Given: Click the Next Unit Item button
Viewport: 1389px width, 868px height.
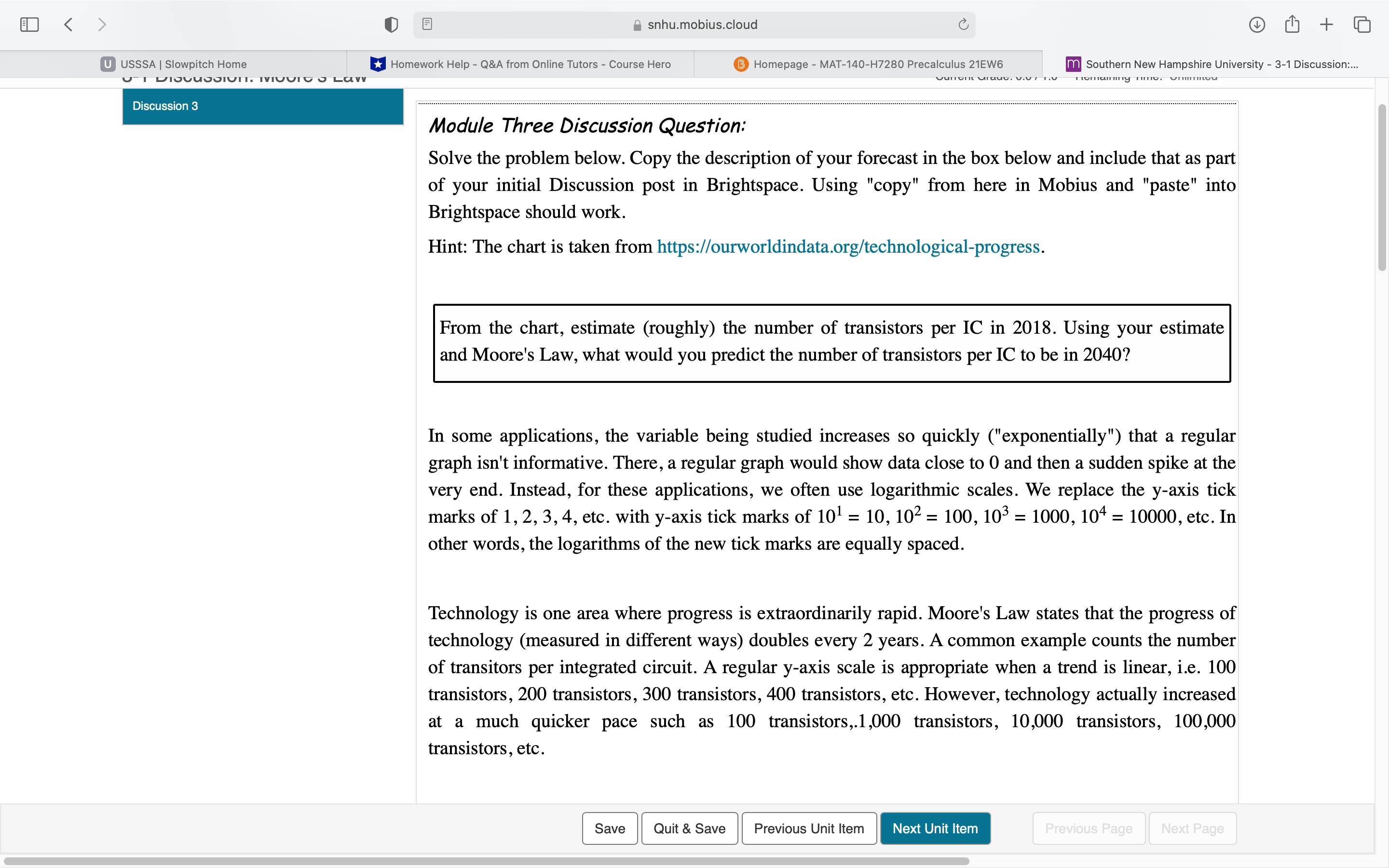Looking at the screenshot, I should pos(935,828).
